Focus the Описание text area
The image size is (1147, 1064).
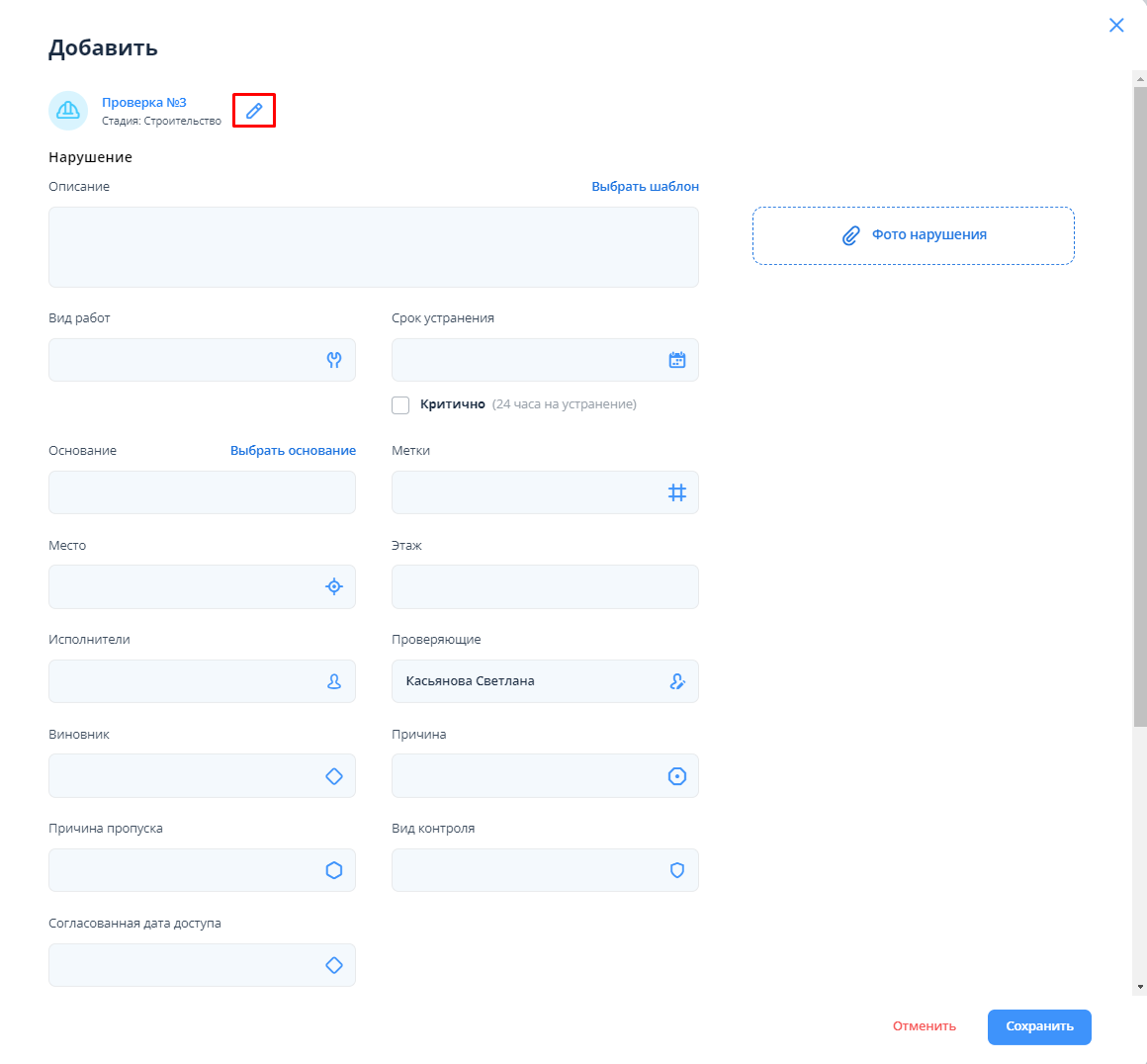(x=373, y=247)
